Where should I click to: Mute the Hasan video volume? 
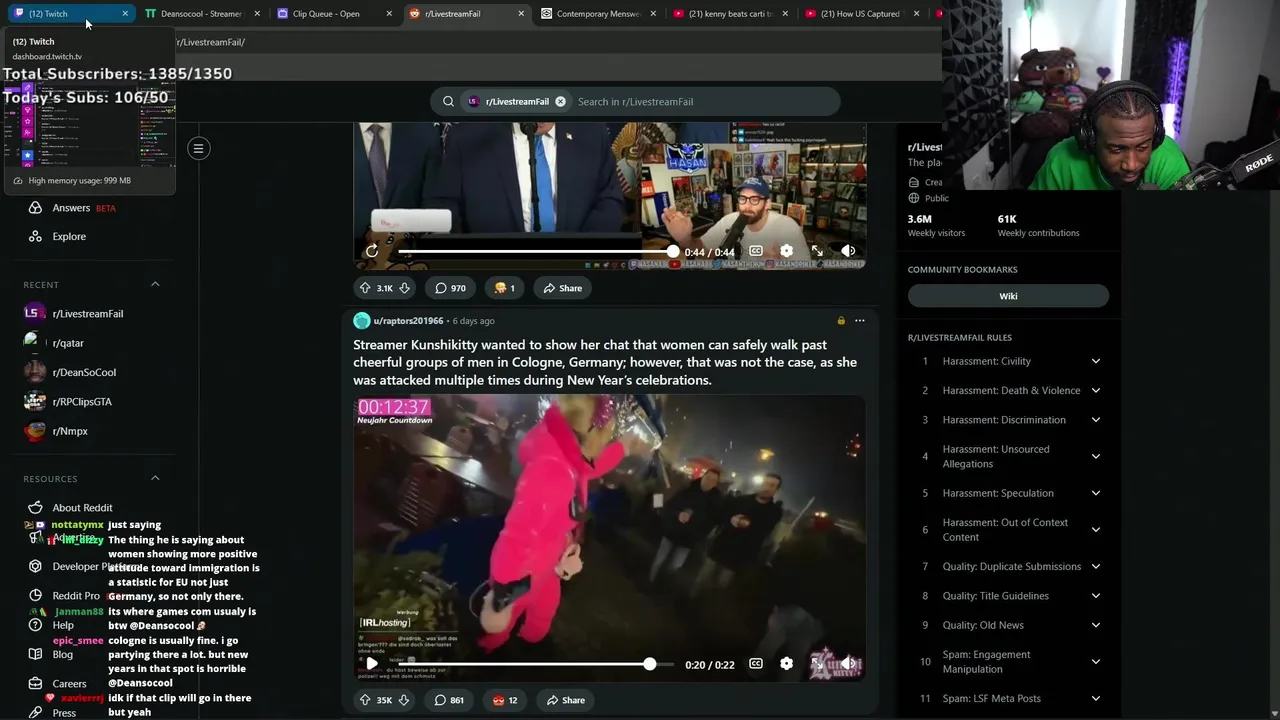848,251
